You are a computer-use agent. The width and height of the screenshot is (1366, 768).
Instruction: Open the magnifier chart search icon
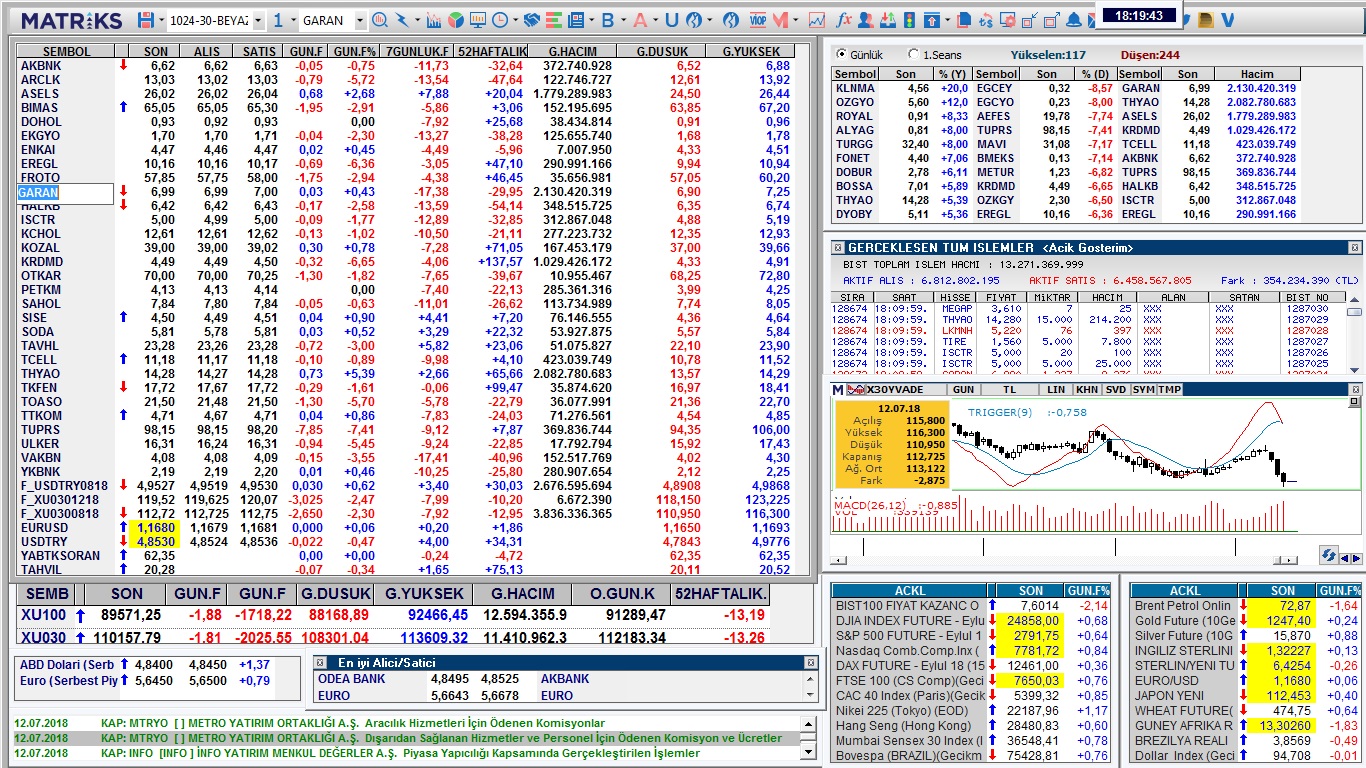click(380, 20)
